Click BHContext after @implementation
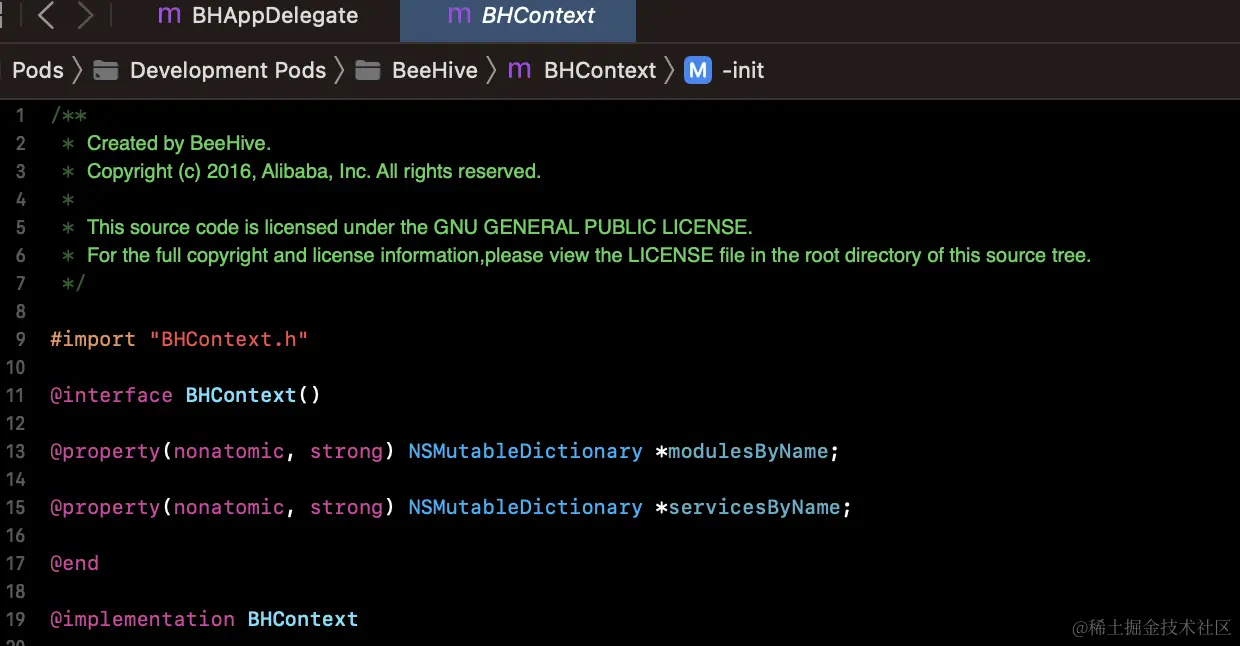 [303, 619]
